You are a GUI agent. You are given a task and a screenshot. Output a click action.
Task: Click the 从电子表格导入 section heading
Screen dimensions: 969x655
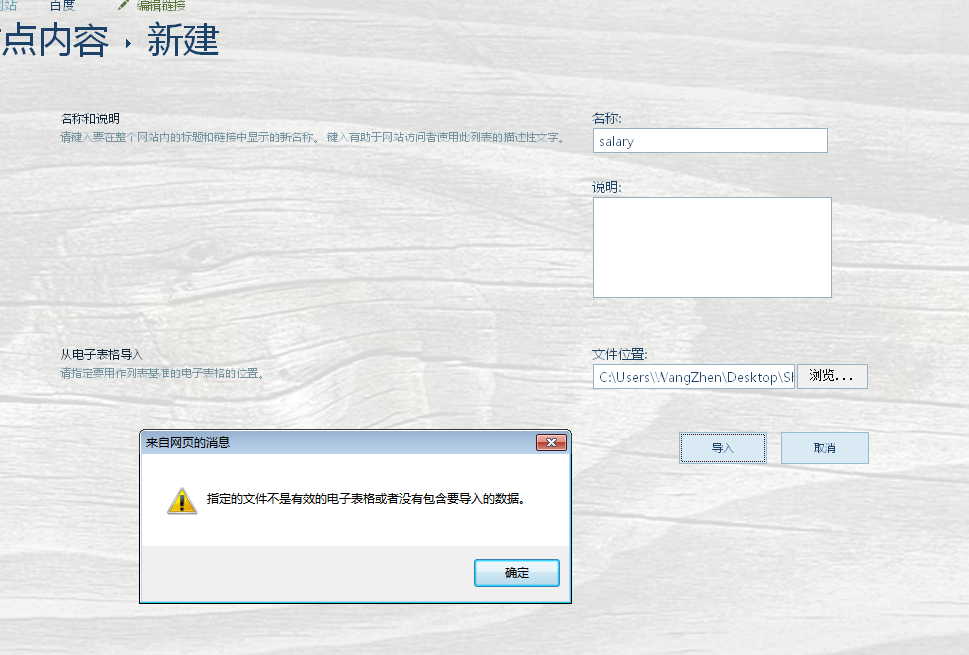[x=101, y=355]
